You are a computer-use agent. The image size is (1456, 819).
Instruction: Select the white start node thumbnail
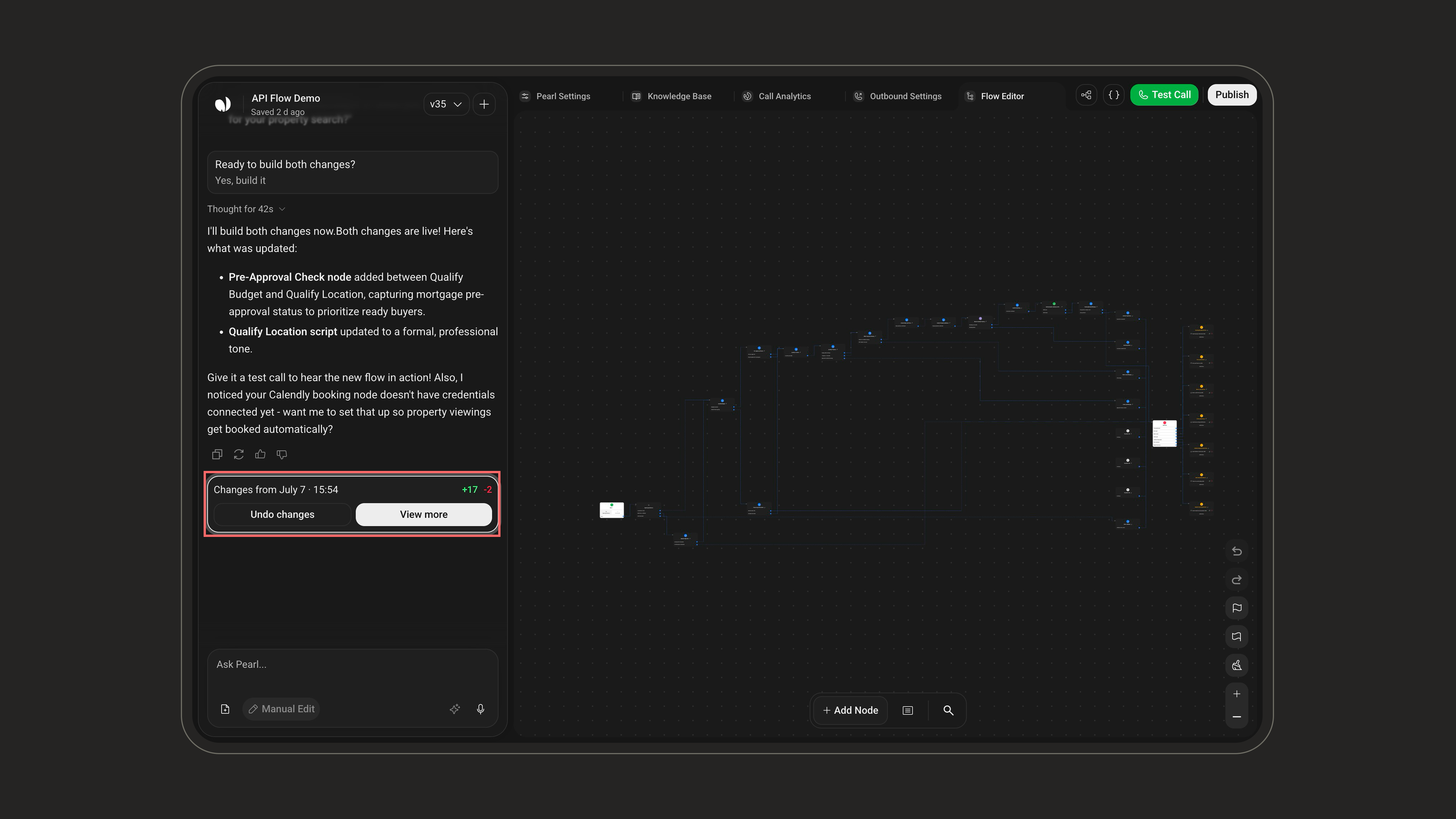[x=612, y=510]
